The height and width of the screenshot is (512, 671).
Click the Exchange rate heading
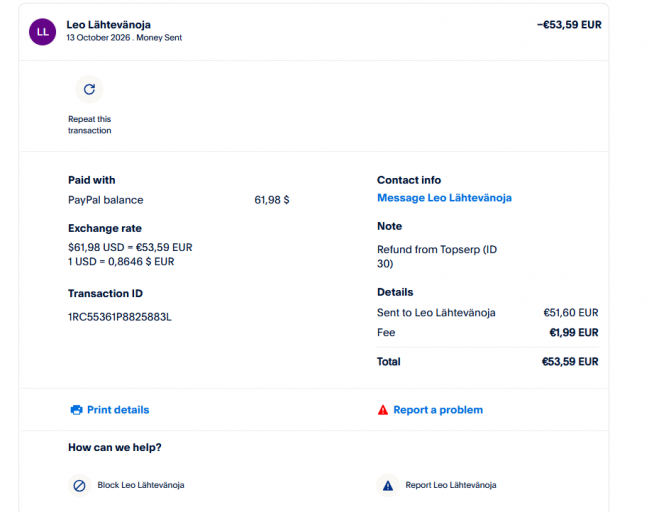click(105, 228)
